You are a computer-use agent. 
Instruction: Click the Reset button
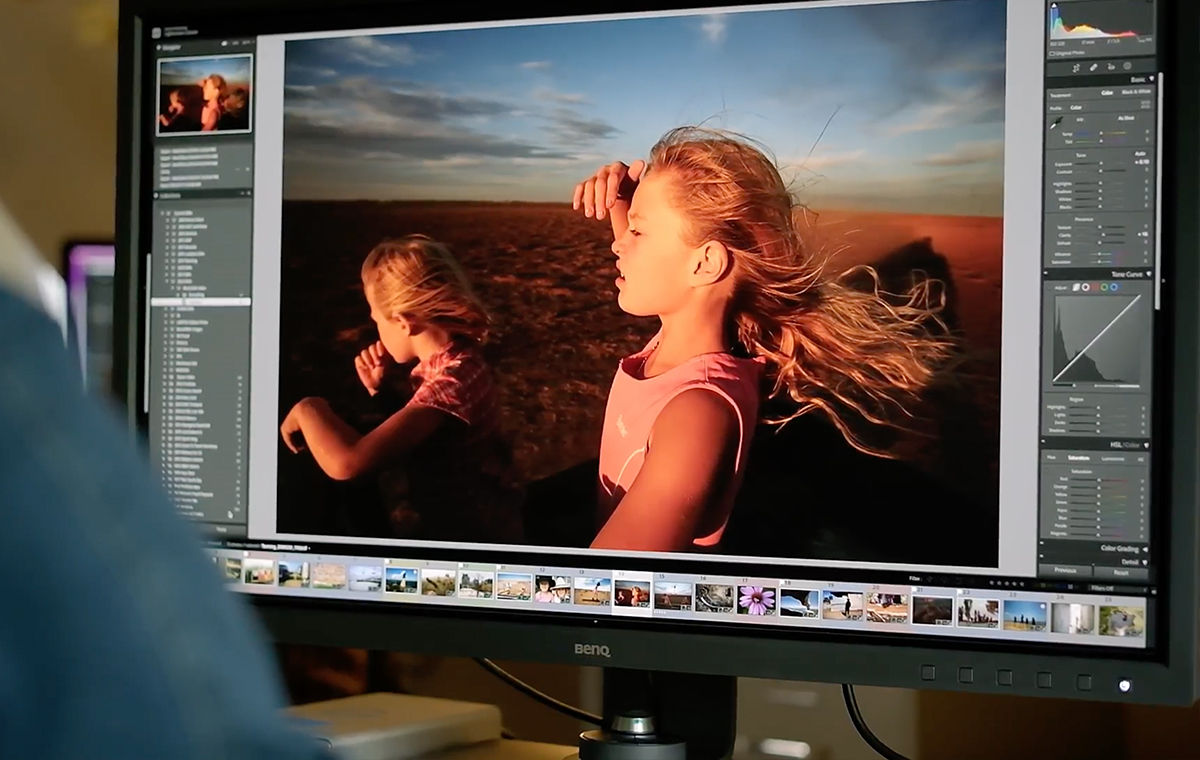pos(1120,573)
